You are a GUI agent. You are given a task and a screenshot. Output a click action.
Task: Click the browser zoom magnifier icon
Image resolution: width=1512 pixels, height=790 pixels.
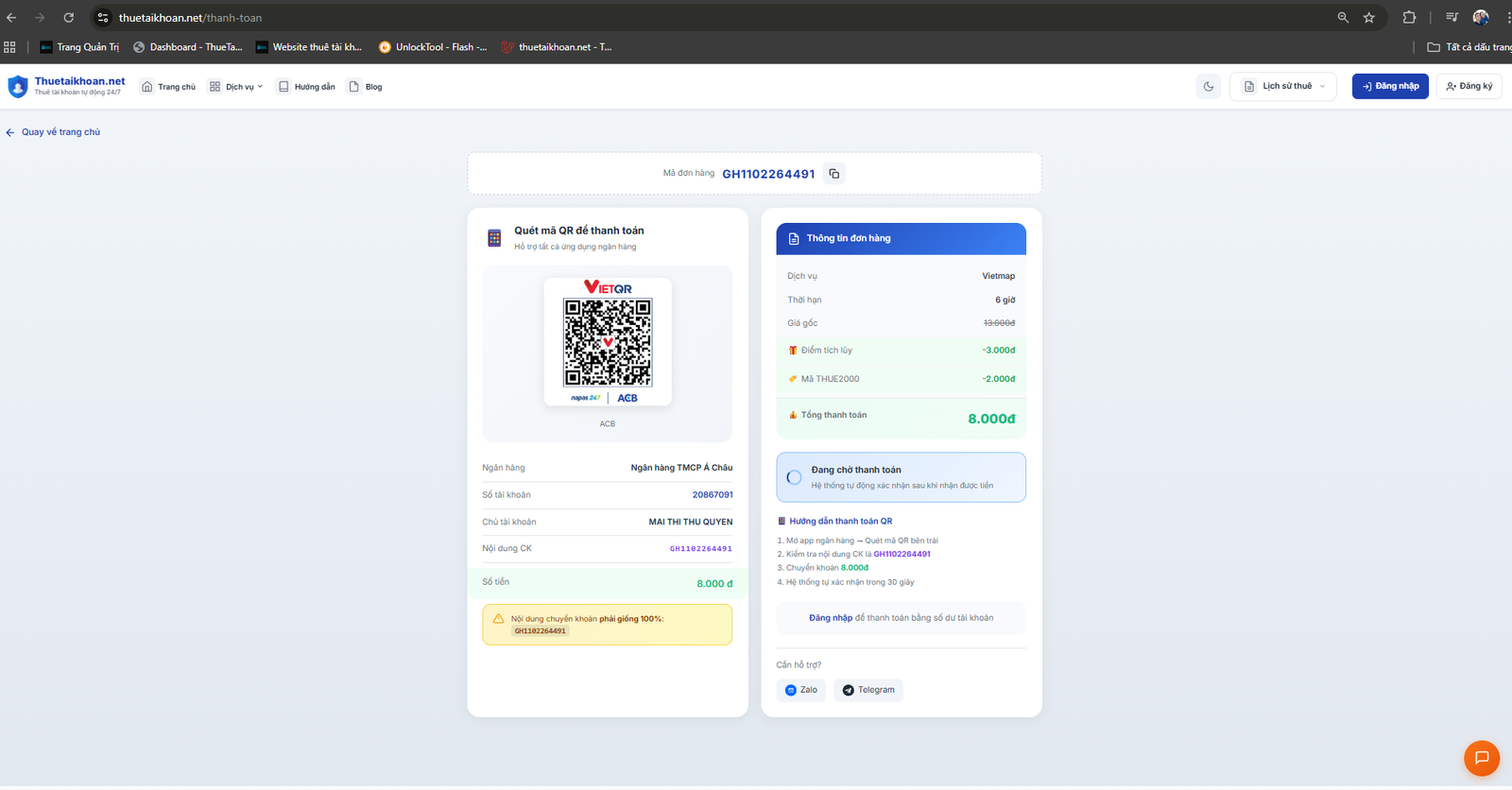point(1343,18)
